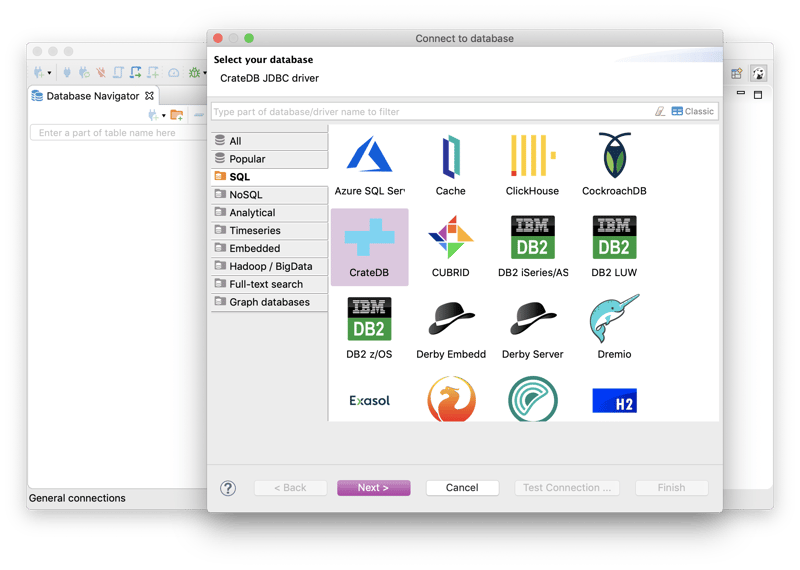Focus the table name filter in navigator
Screen dimensions: 800x570
(118, 133)
